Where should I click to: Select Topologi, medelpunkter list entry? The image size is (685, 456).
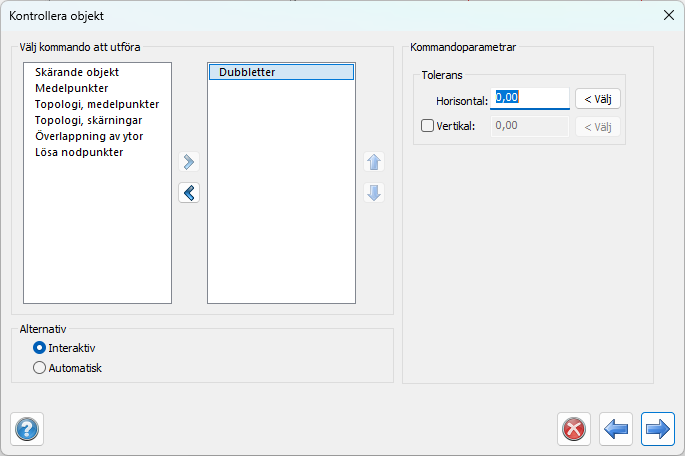click(x=97, y=105)
